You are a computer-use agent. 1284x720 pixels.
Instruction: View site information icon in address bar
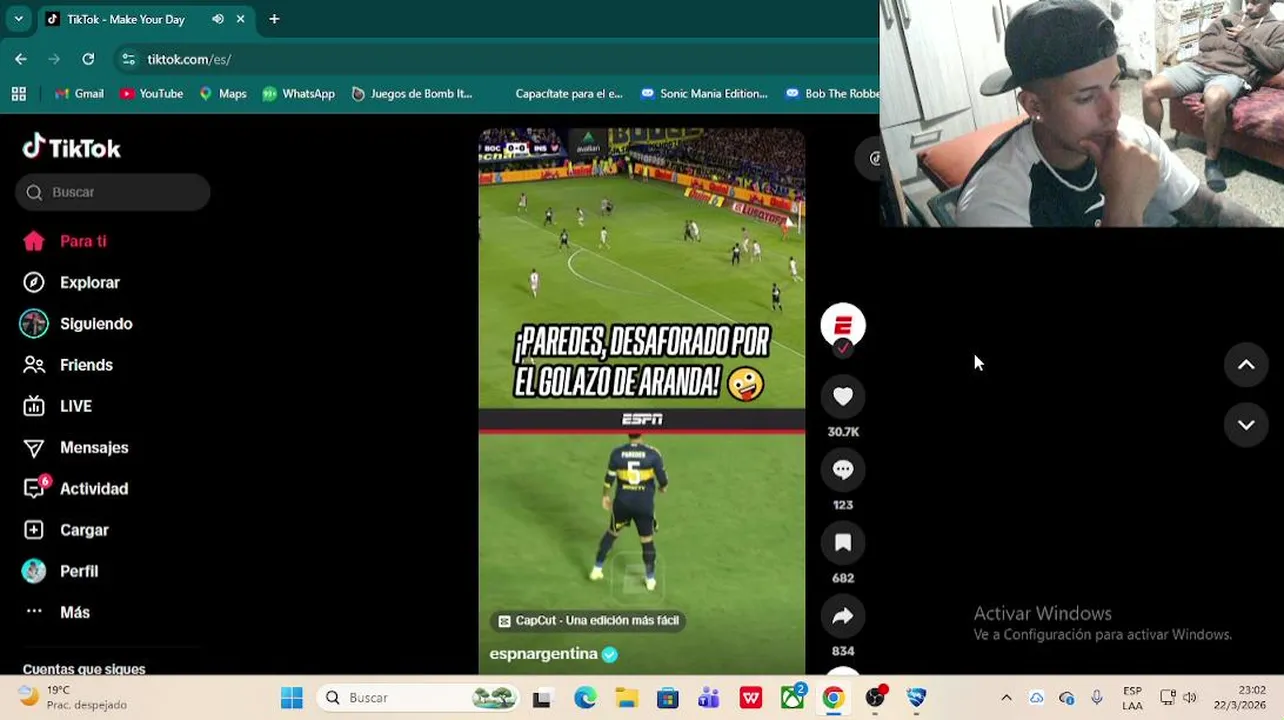pos(128,59)
